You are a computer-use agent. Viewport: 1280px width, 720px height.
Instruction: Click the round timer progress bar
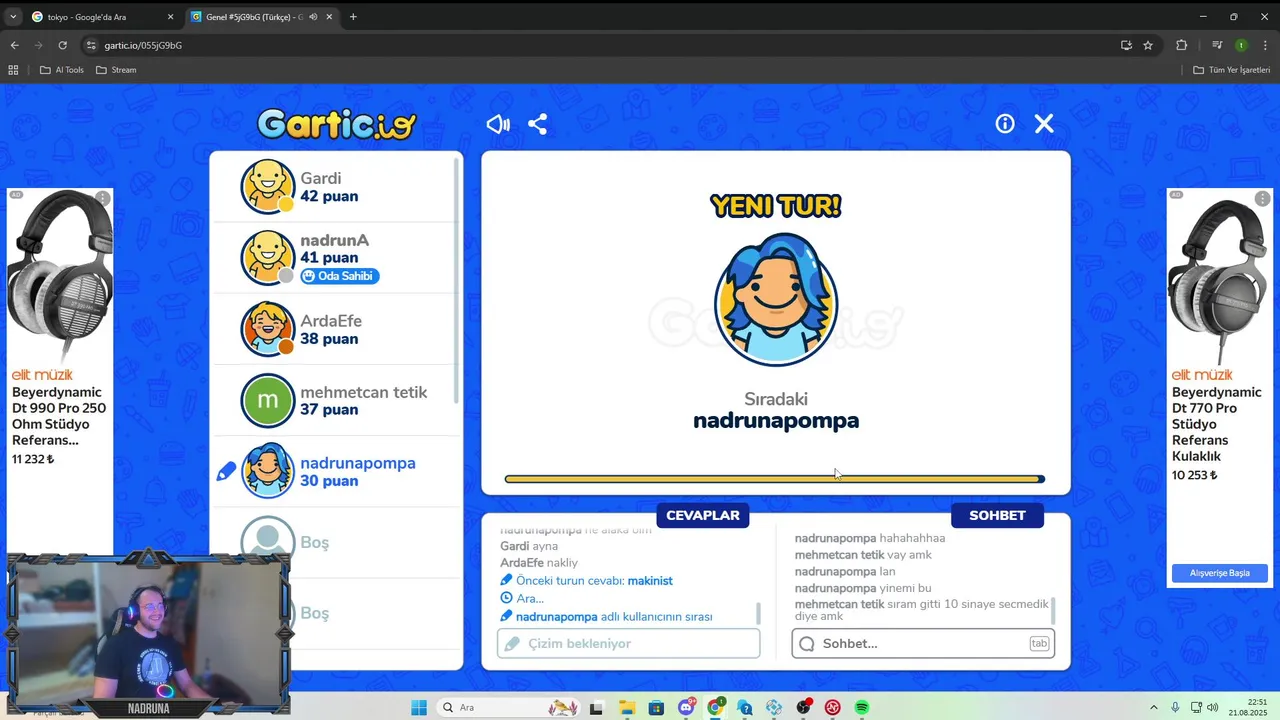(775, 479)
